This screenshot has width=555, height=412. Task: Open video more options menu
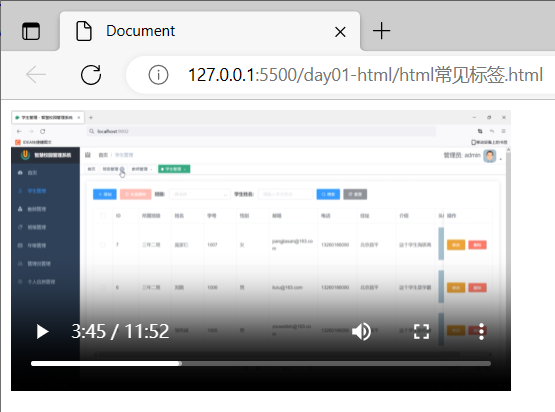[481, 332]
